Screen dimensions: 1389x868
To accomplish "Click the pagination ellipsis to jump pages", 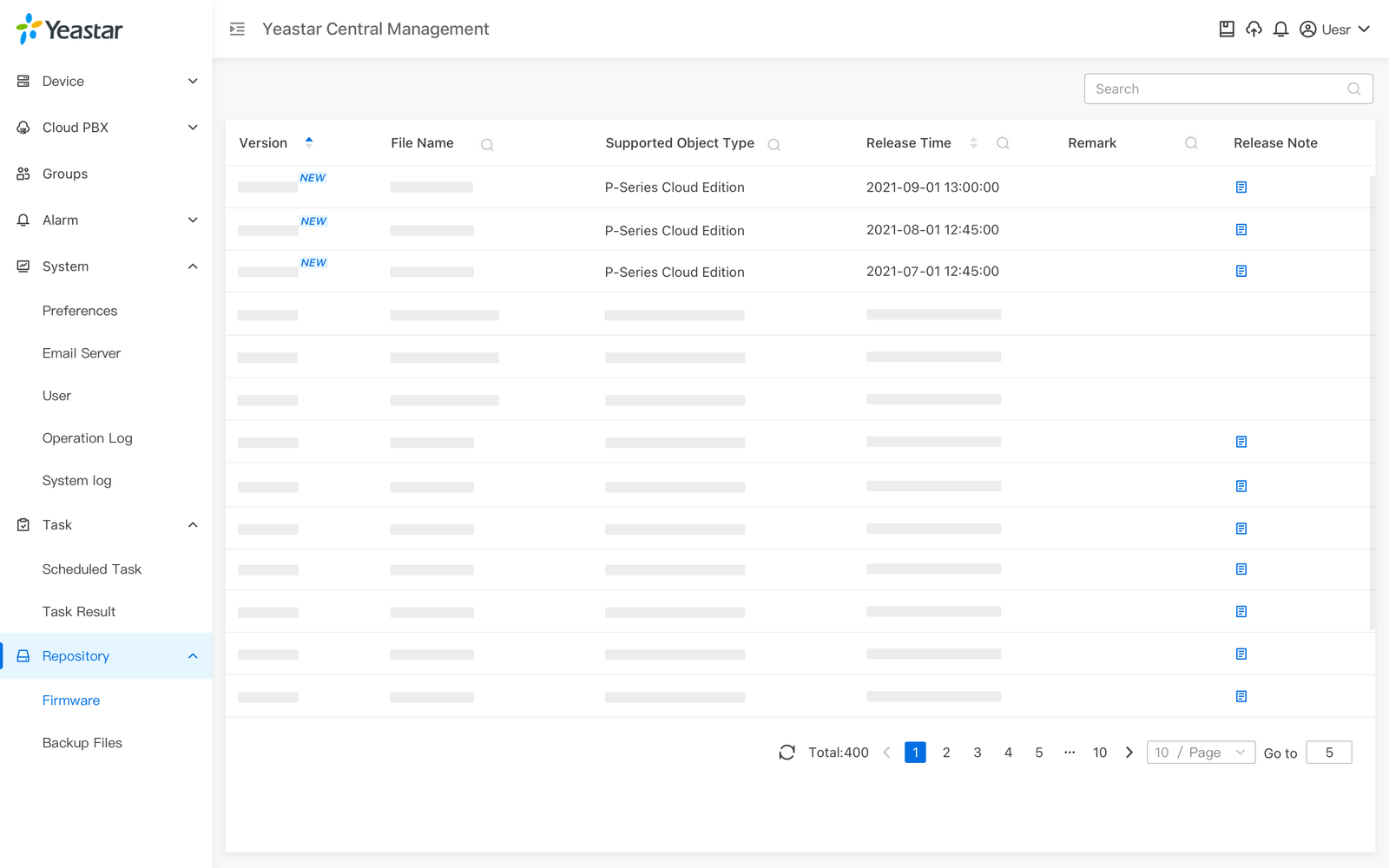I will 1070,753.
